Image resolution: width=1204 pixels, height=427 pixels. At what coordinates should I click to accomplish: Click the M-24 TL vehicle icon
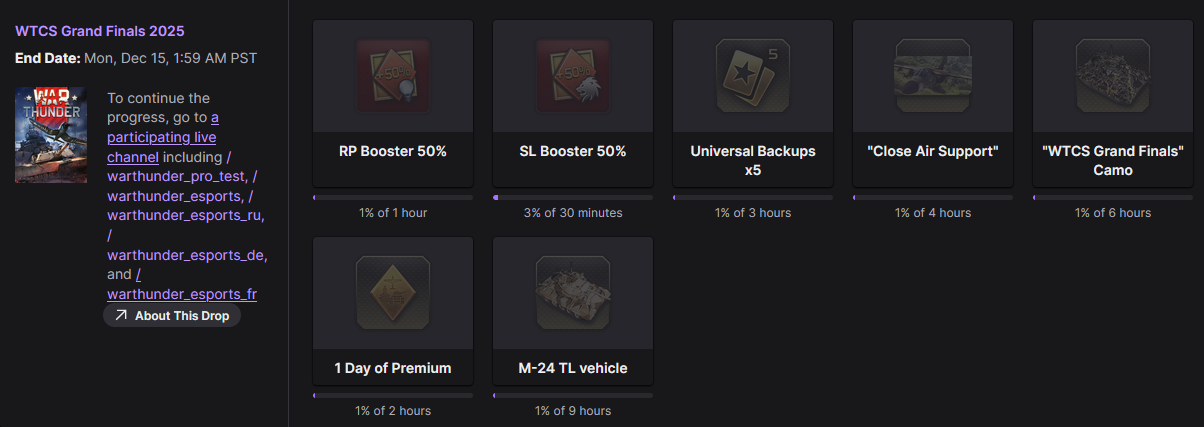point(573,292)
